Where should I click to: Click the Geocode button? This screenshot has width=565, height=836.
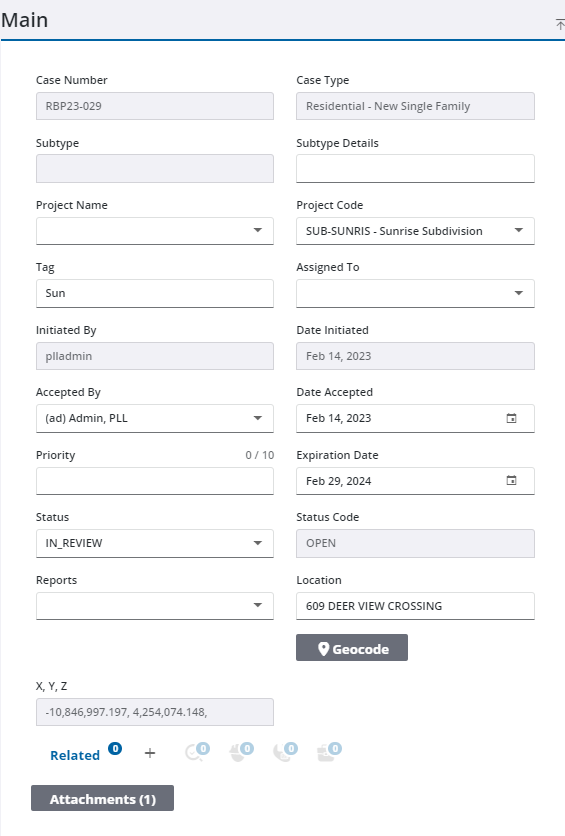coord(352,648)
